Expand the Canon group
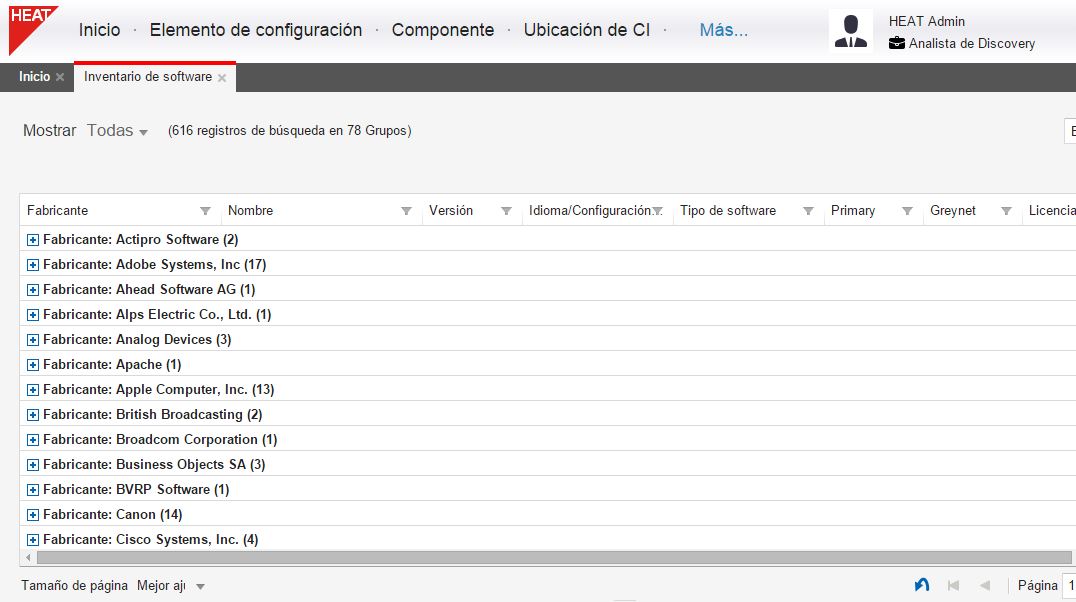 coord(32,515)
